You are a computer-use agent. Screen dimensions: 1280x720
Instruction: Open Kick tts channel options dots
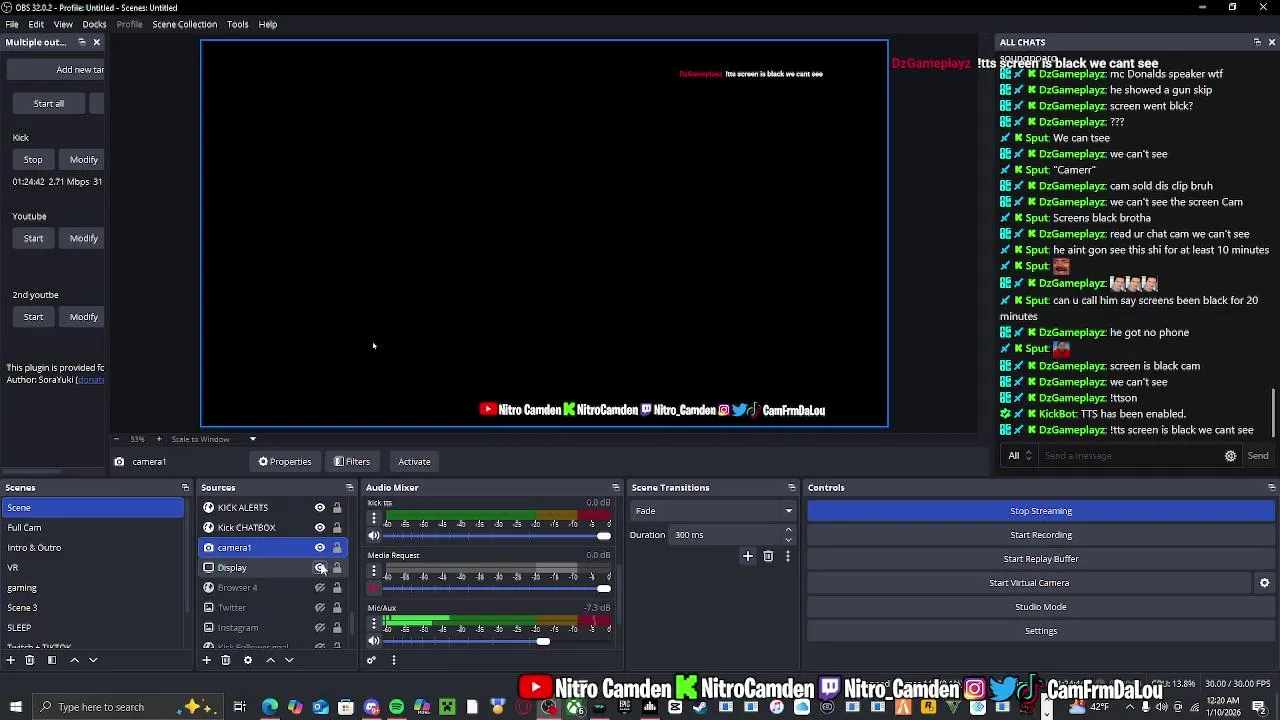coord(374,518)
